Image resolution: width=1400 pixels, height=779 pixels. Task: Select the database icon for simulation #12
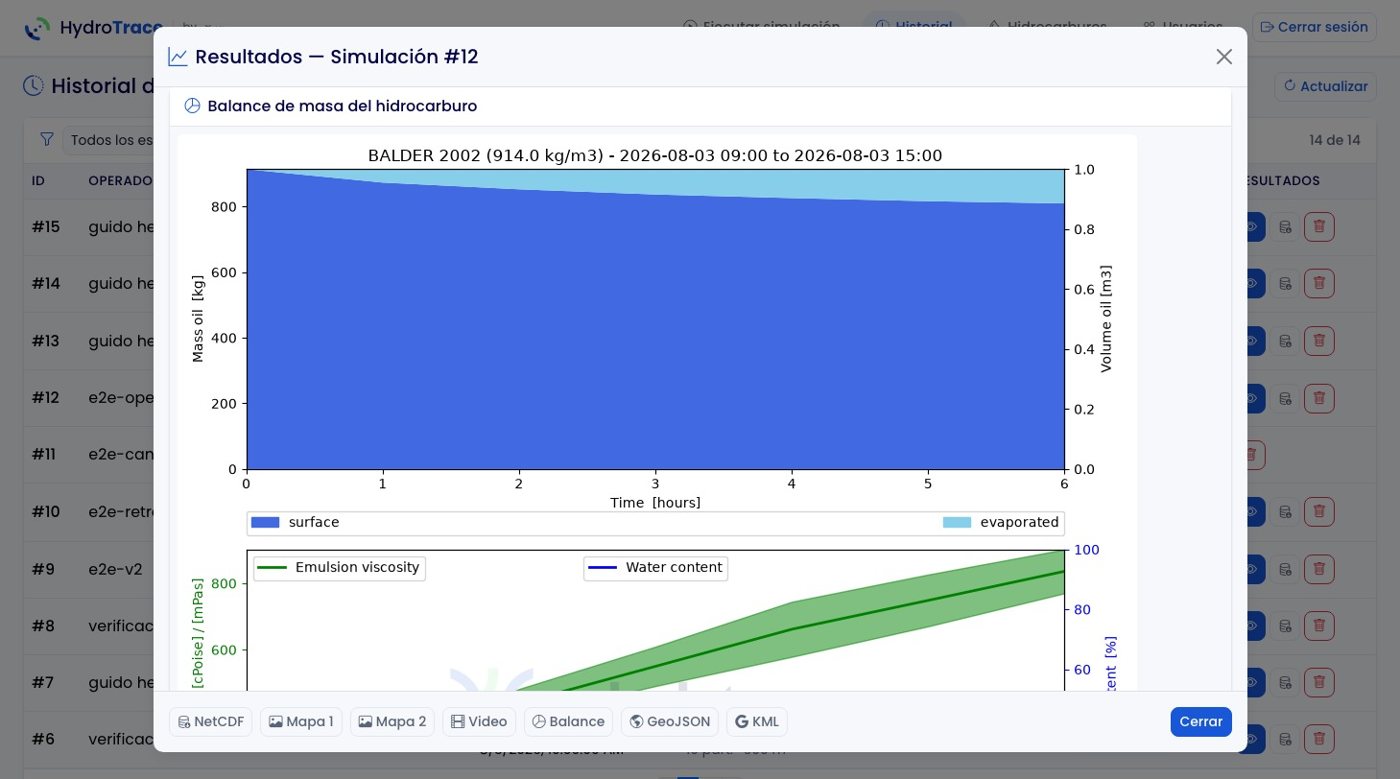click(1285, 398)
